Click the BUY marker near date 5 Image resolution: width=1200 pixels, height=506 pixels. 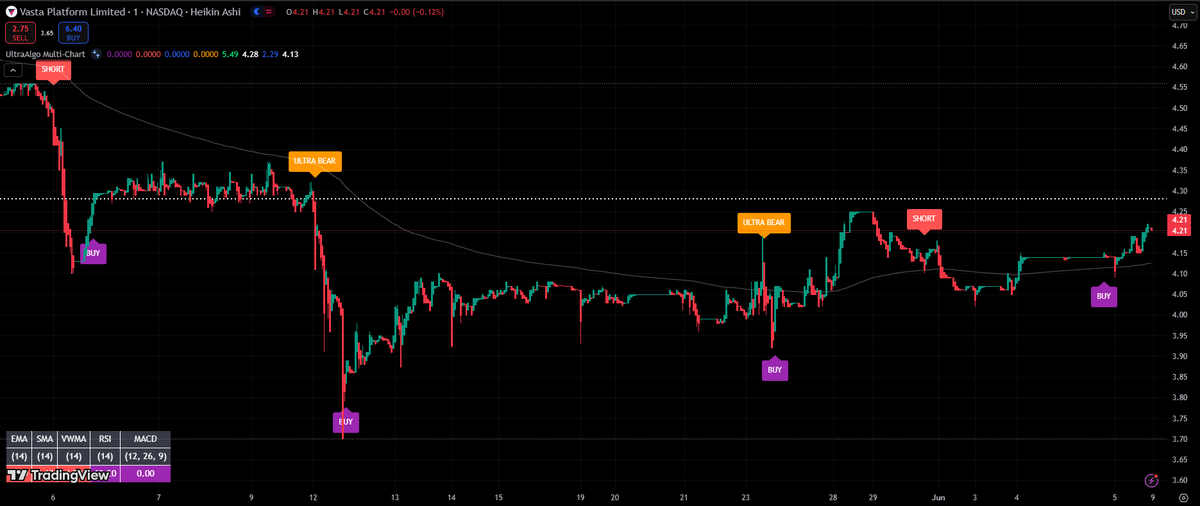1103,296
